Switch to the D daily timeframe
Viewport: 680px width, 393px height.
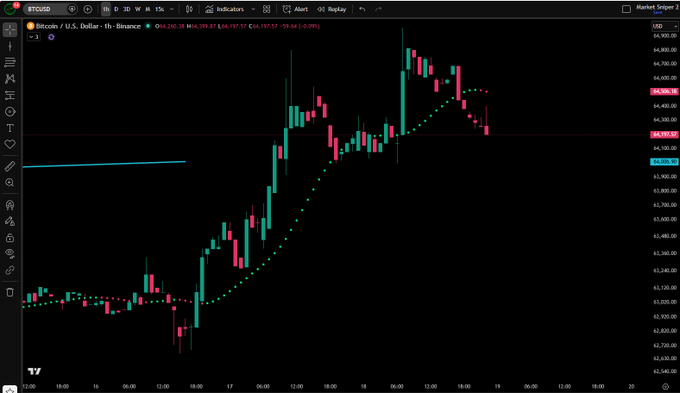click(116, 9)
